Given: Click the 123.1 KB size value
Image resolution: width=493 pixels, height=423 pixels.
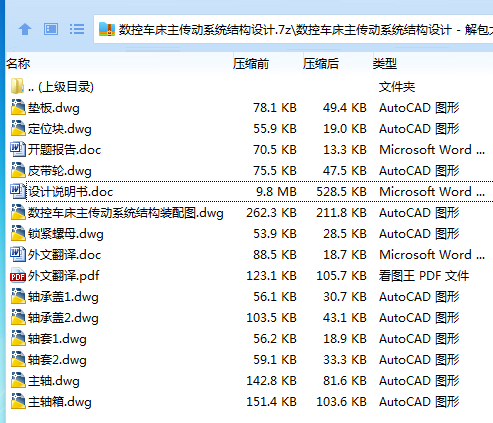Looking at the screenshot, I should [x=271, y=276].
